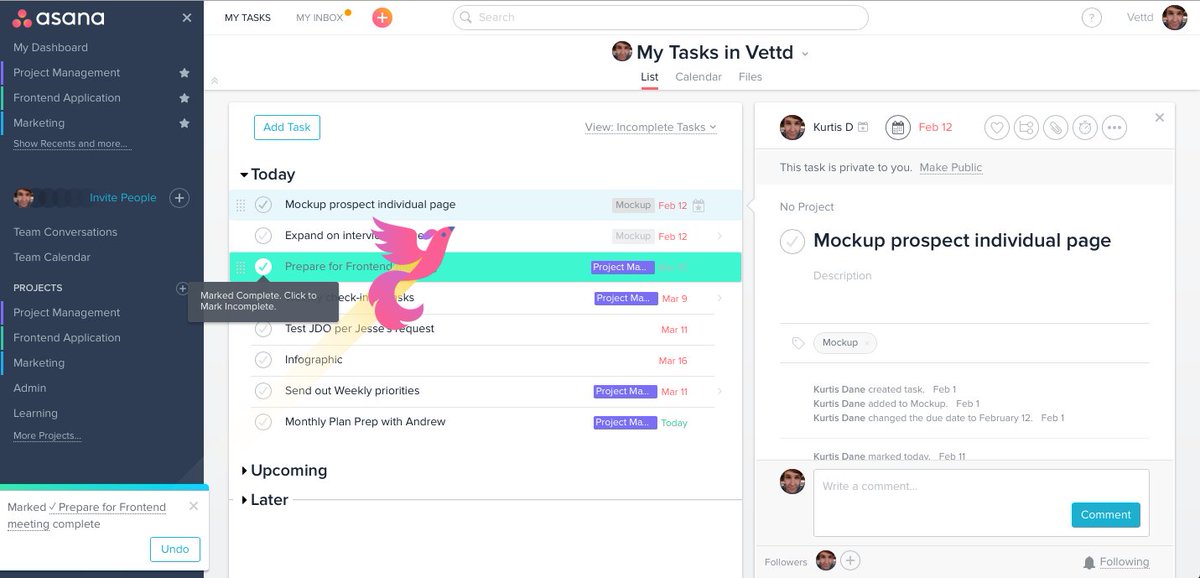Click the Comment button
Viewport: 1200px width, 578px height.
(1105, 515)
